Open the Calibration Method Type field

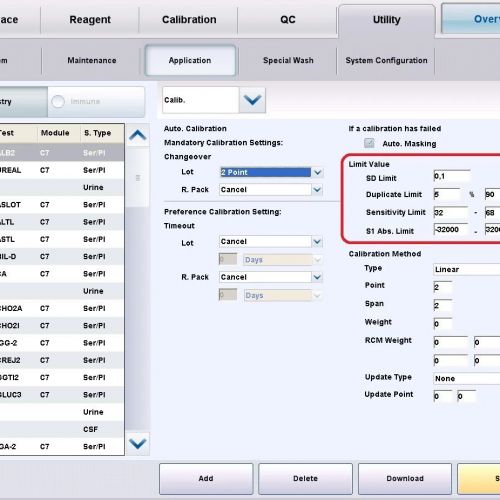(x=467, y=269)
